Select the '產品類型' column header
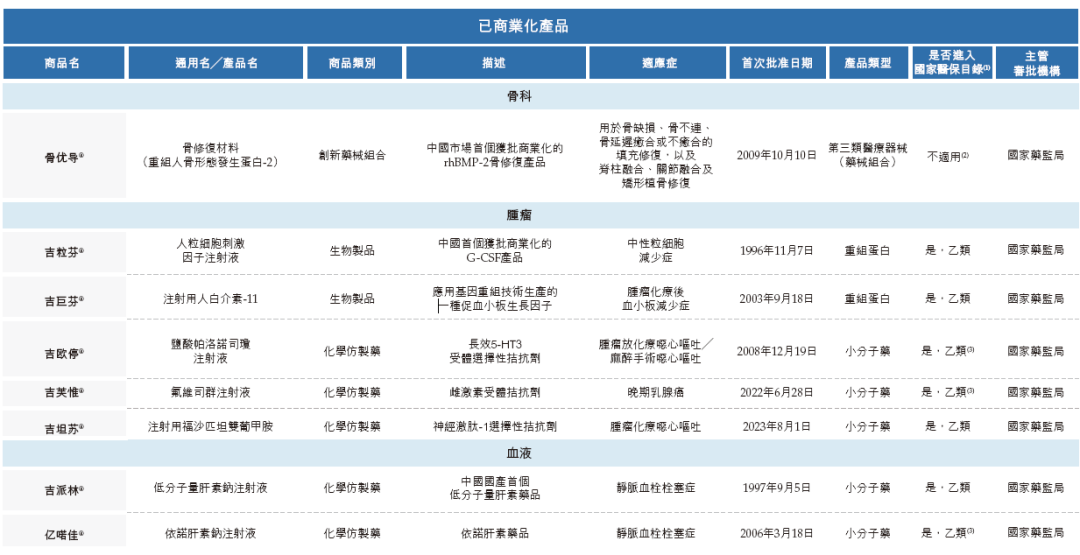 867,63
